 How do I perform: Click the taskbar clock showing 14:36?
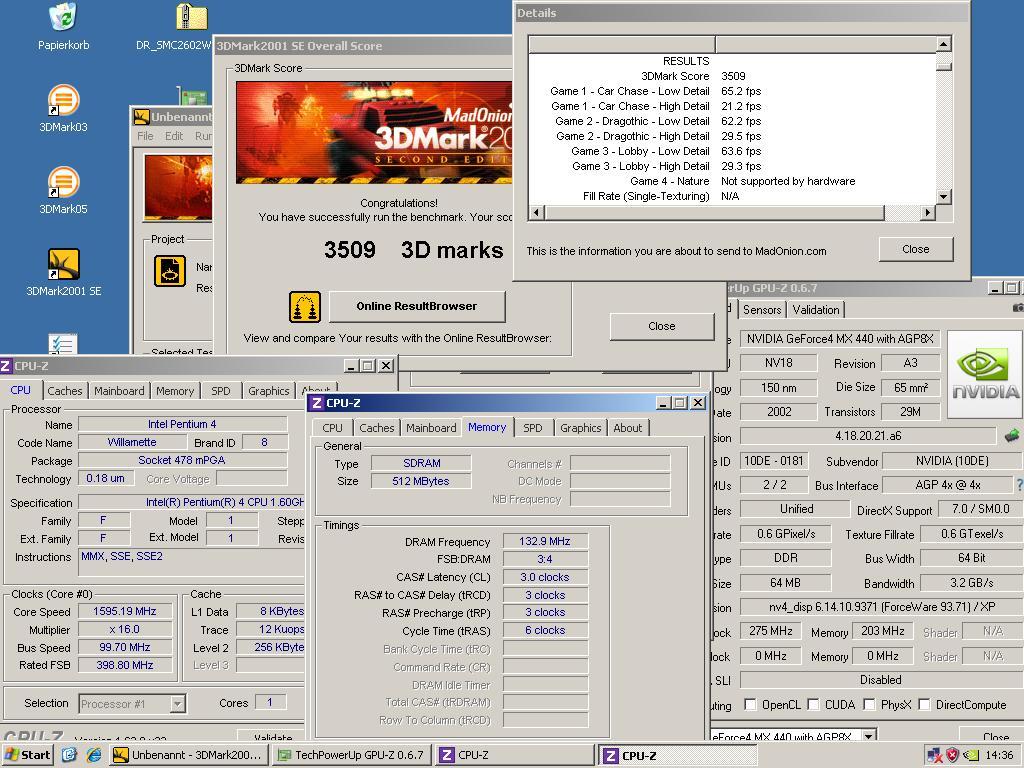(x=999, y=755)
